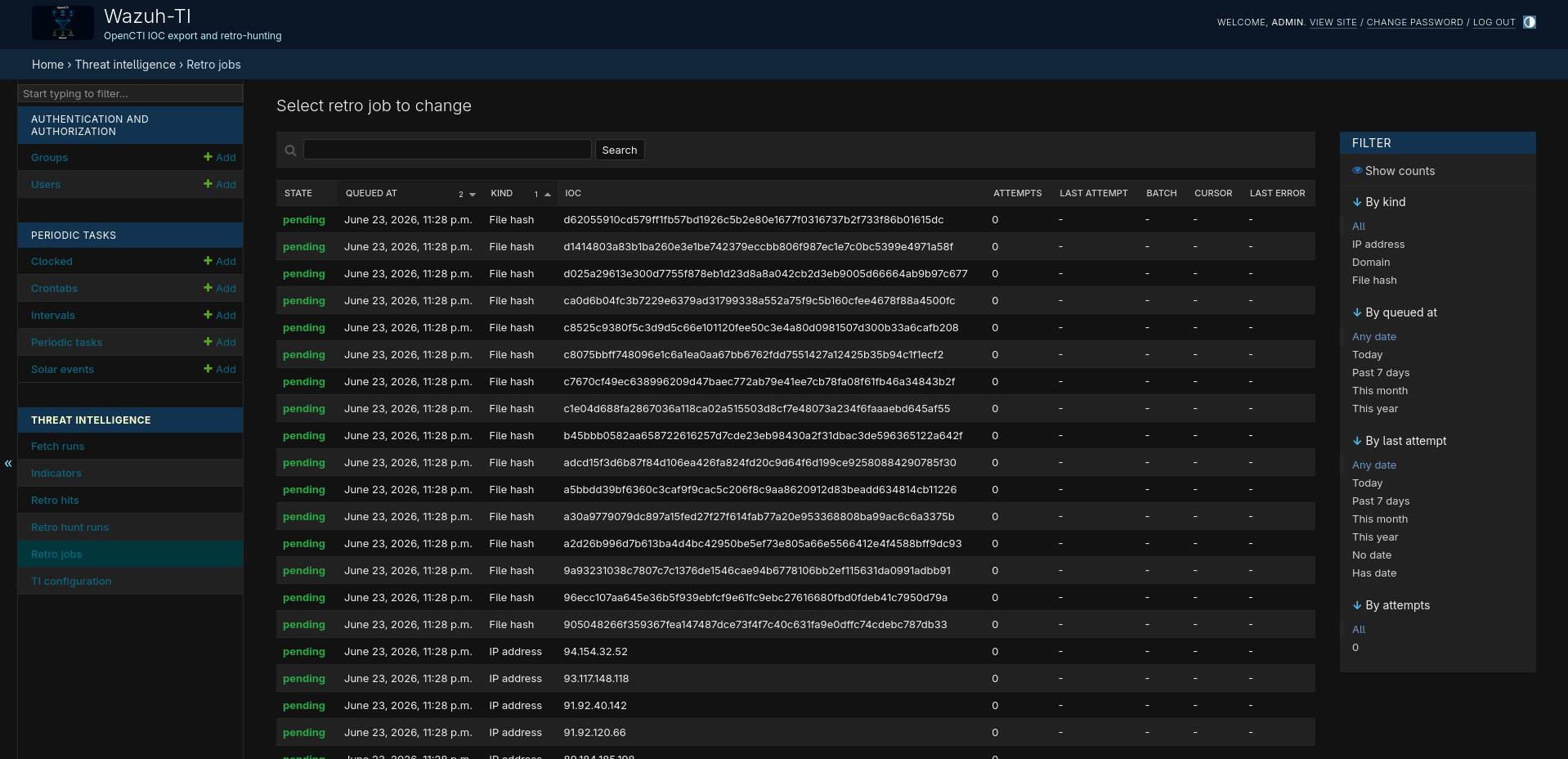Click the Log Out link

pyautogui.click(x=1494, y=22)
